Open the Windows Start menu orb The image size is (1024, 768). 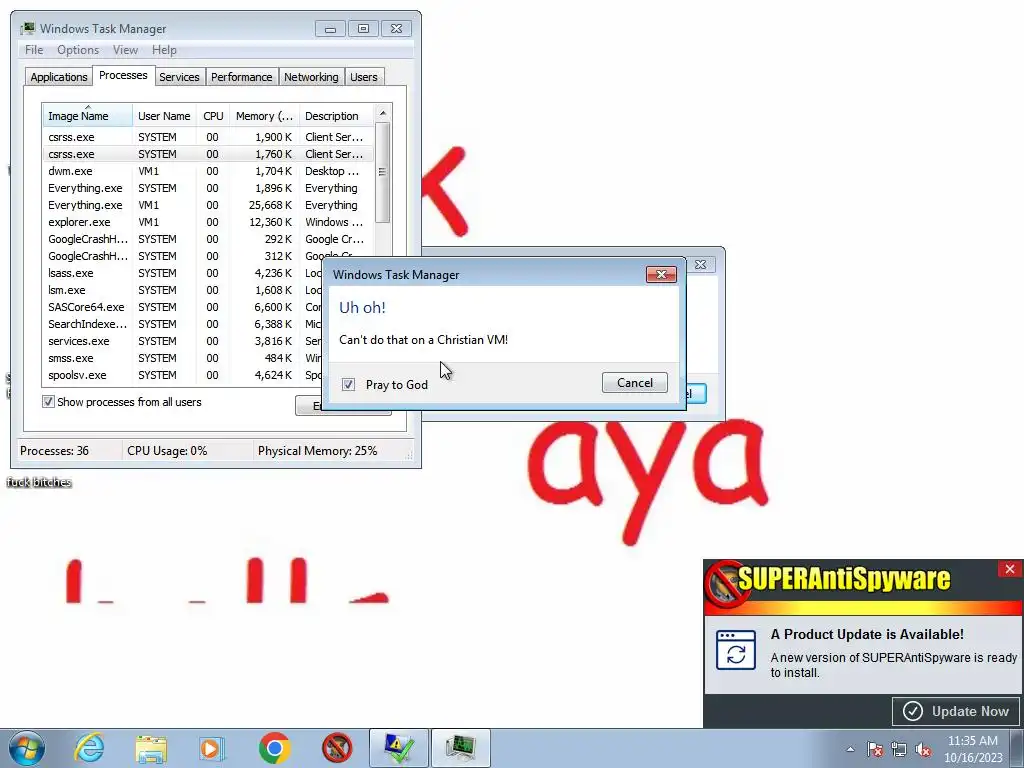[26, 748]
